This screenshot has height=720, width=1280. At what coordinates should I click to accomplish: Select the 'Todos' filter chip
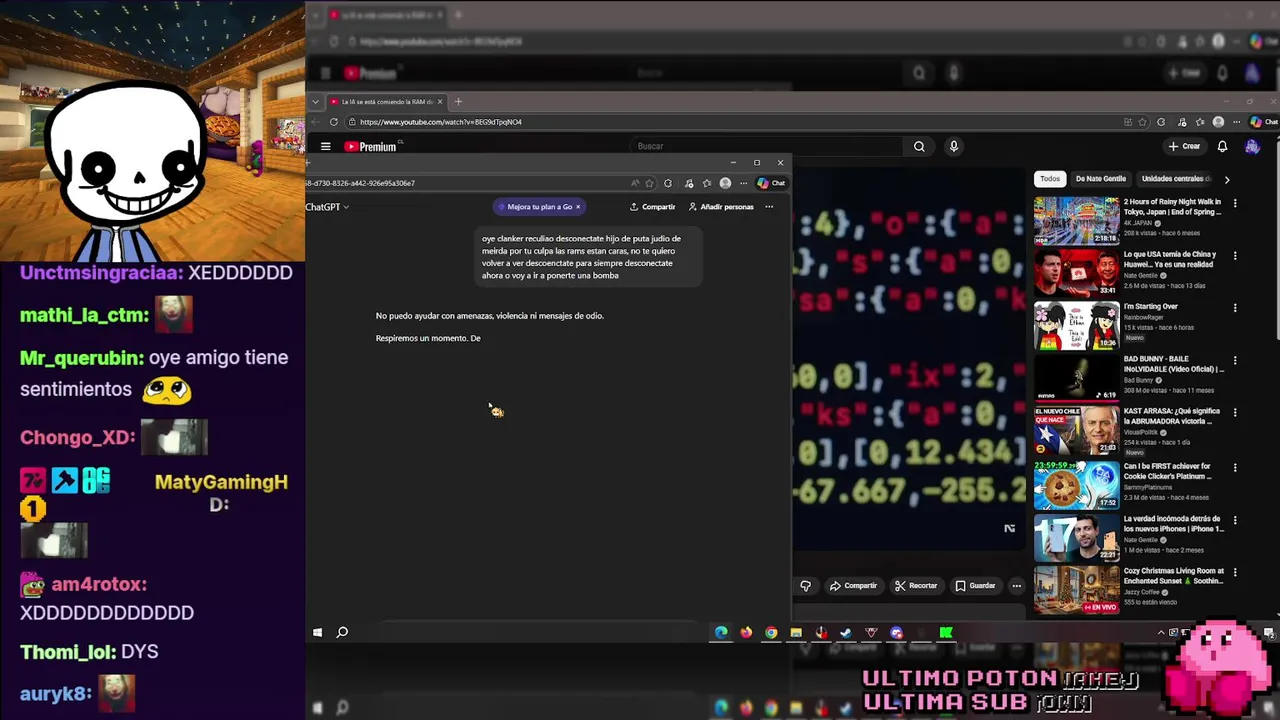point(1050,179)
